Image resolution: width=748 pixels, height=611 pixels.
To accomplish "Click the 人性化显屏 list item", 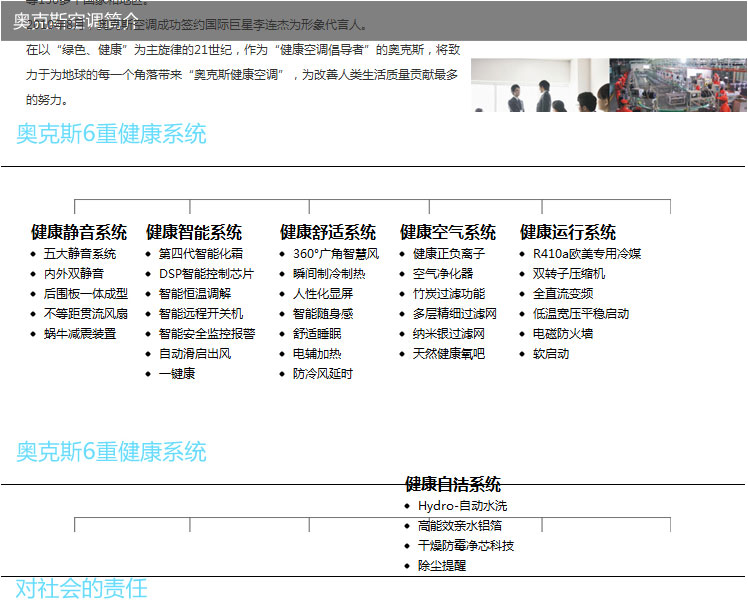I will 323,294.
